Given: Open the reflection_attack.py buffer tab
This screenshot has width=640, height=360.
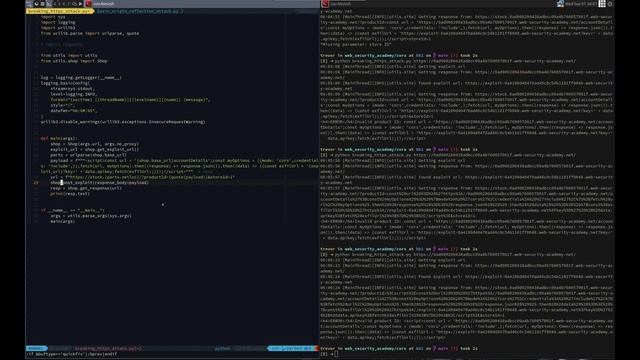Looking at the screenshot, I should point(139,11).
